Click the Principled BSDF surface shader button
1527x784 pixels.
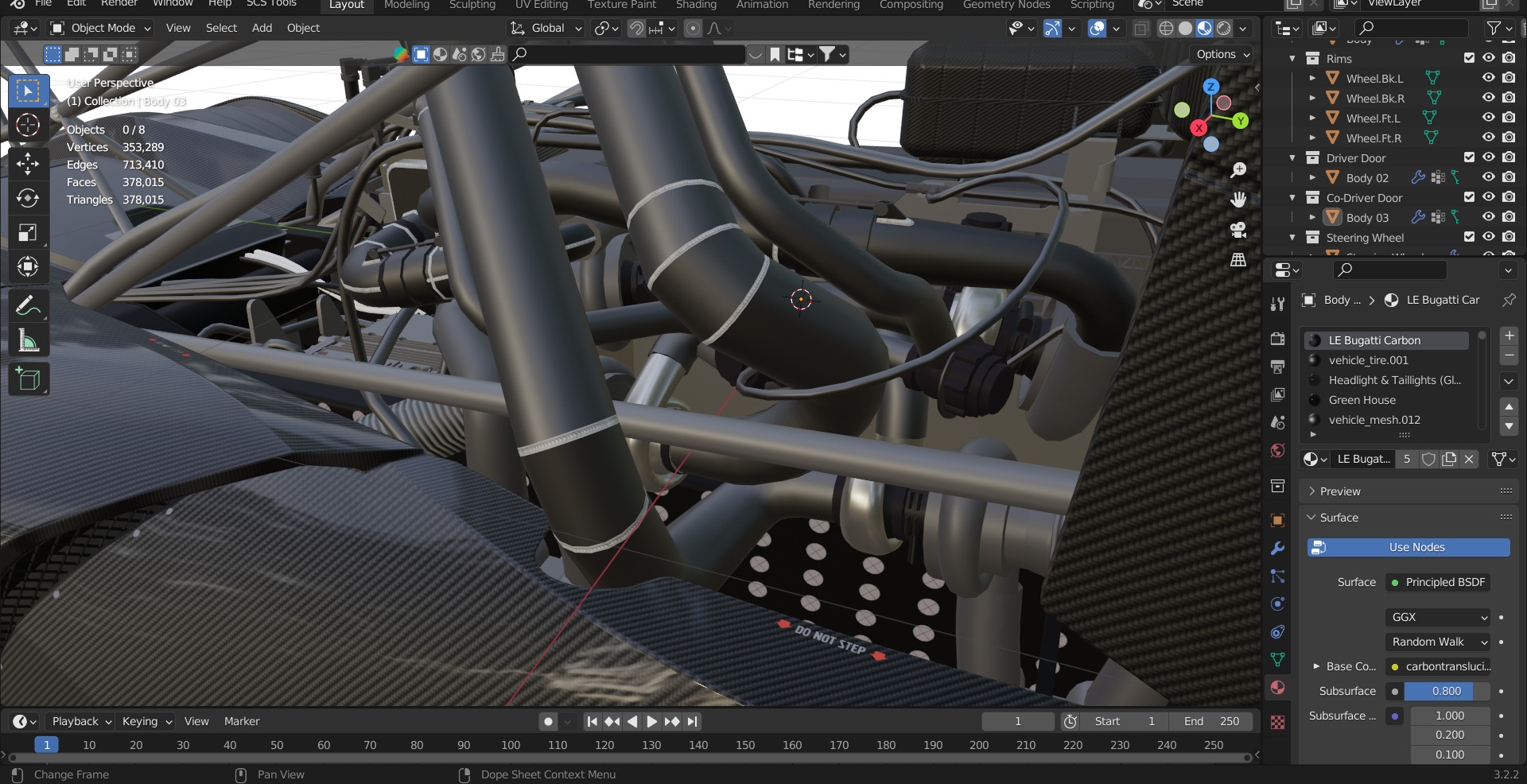point(1439,582)
